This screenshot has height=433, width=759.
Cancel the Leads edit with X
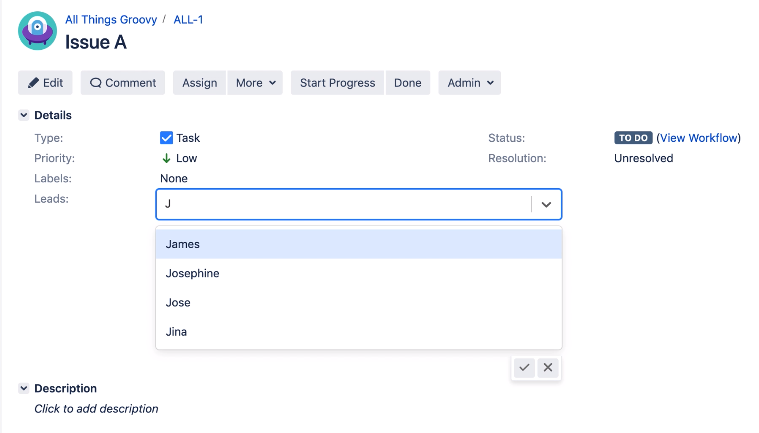coord(547,368)
